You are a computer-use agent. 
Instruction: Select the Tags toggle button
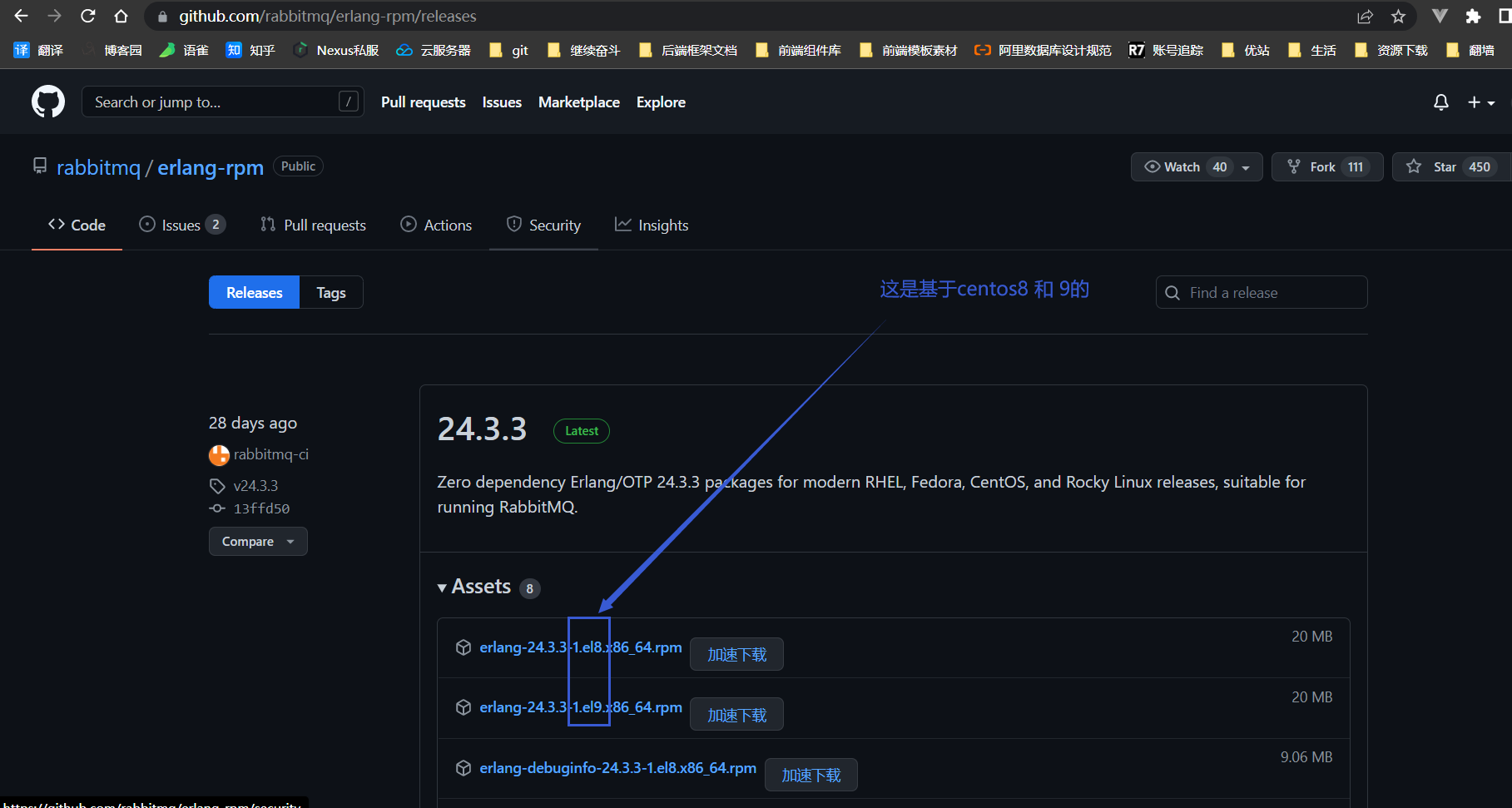click(331, 292)
